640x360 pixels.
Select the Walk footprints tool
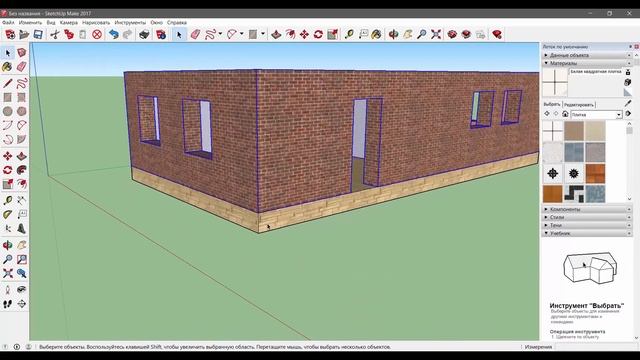coord(7,304)
